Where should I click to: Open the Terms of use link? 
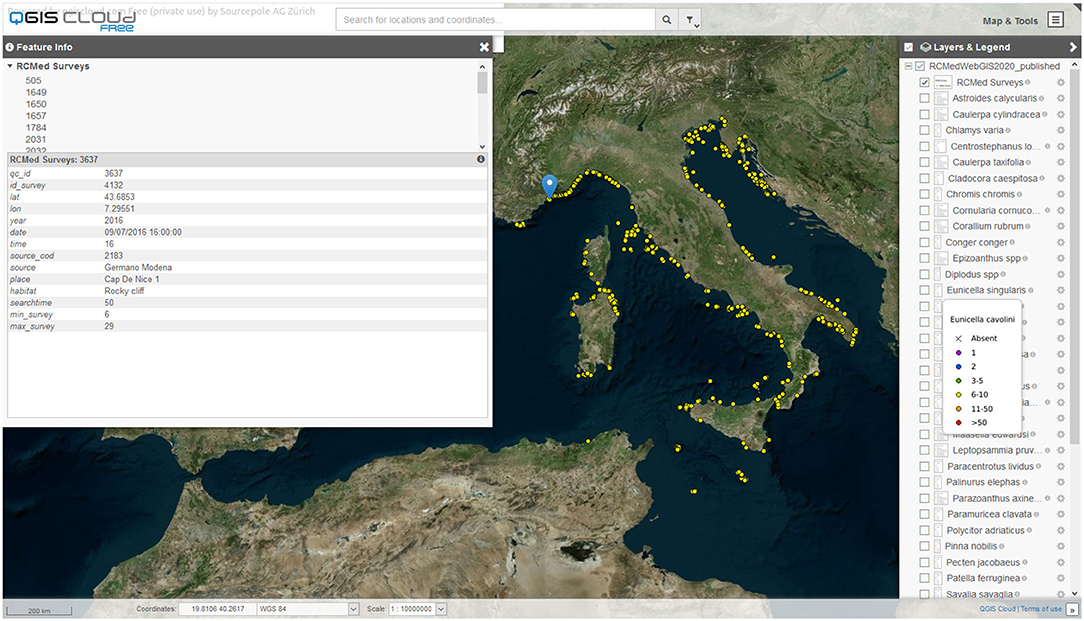[1041, 609]
